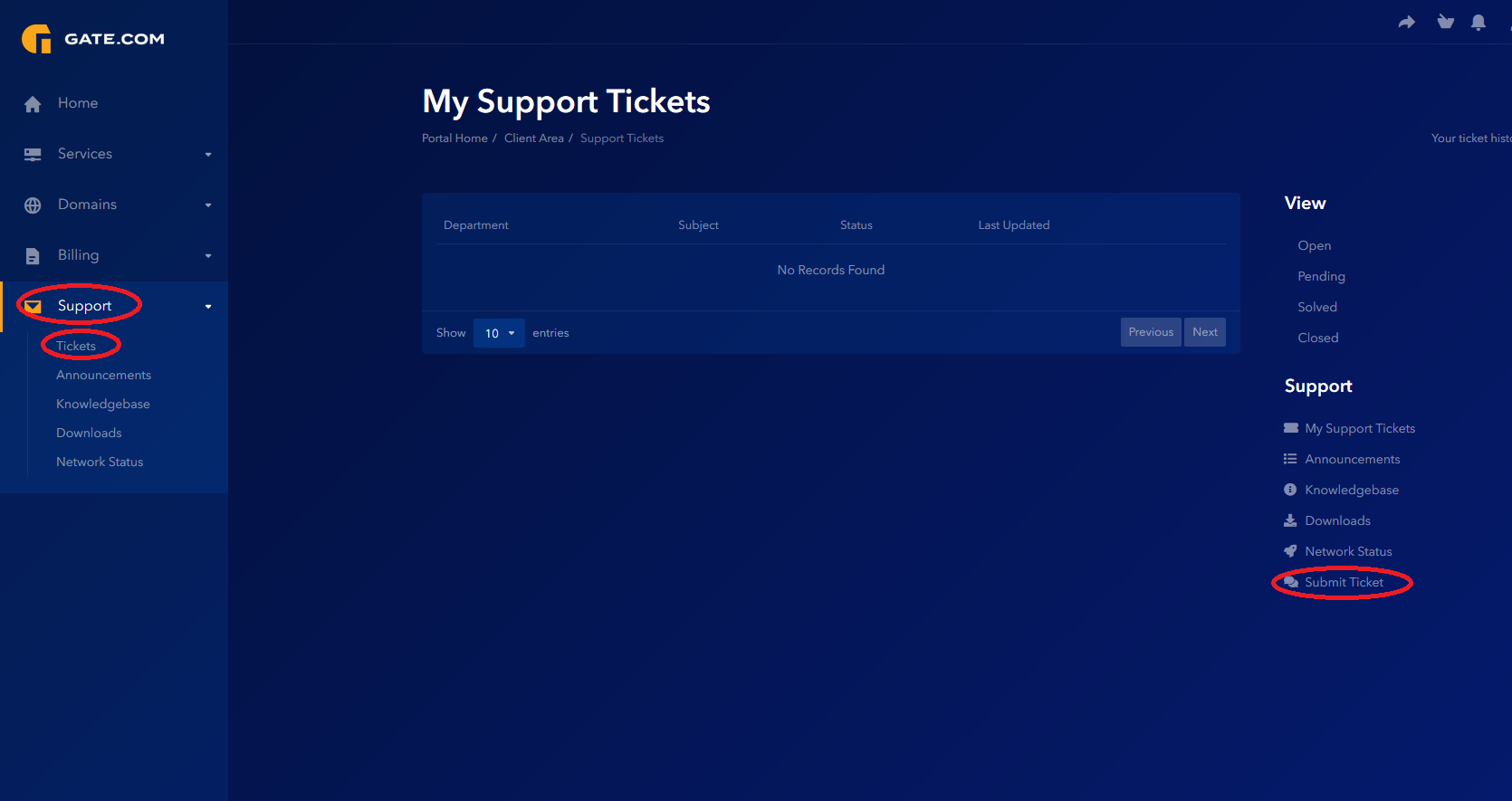
Task: Click the Next pagination button
Action: tap(1205, 332)
